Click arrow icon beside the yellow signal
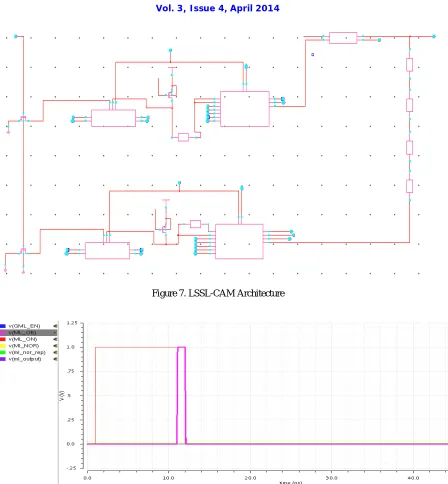Image resolution: width=448 pixels, height=484 pixels. 55,346
